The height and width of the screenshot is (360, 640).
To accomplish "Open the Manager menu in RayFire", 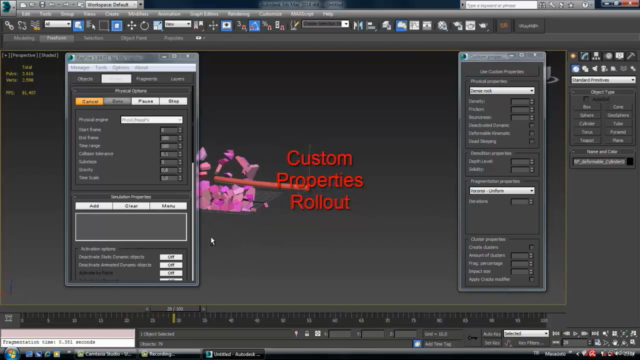I will [80, 68].
